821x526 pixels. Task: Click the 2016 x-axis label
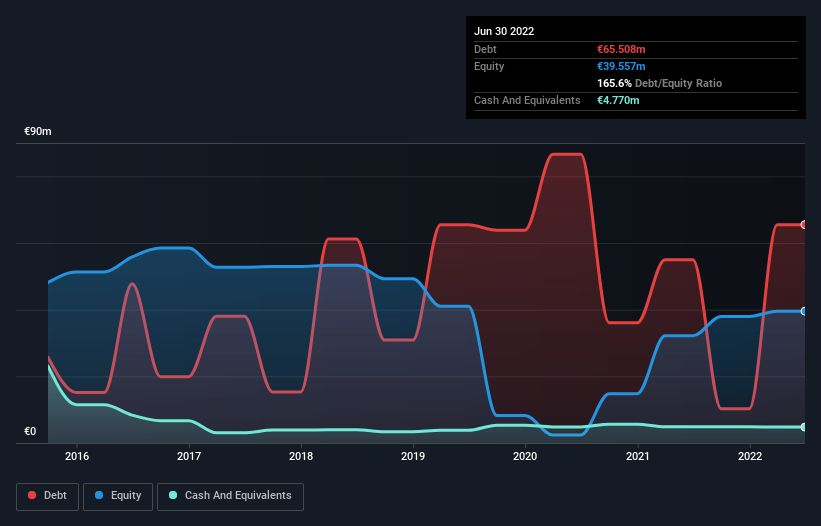click(77, 456)
